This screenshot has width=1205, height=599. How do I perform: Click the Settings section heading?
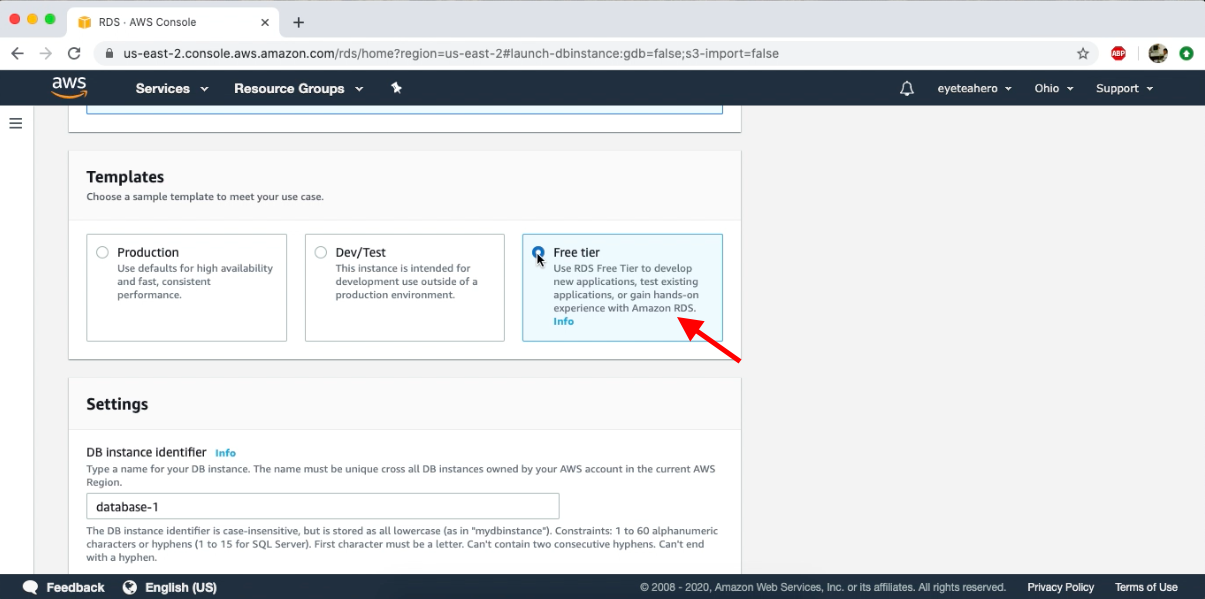pos(117,404)
